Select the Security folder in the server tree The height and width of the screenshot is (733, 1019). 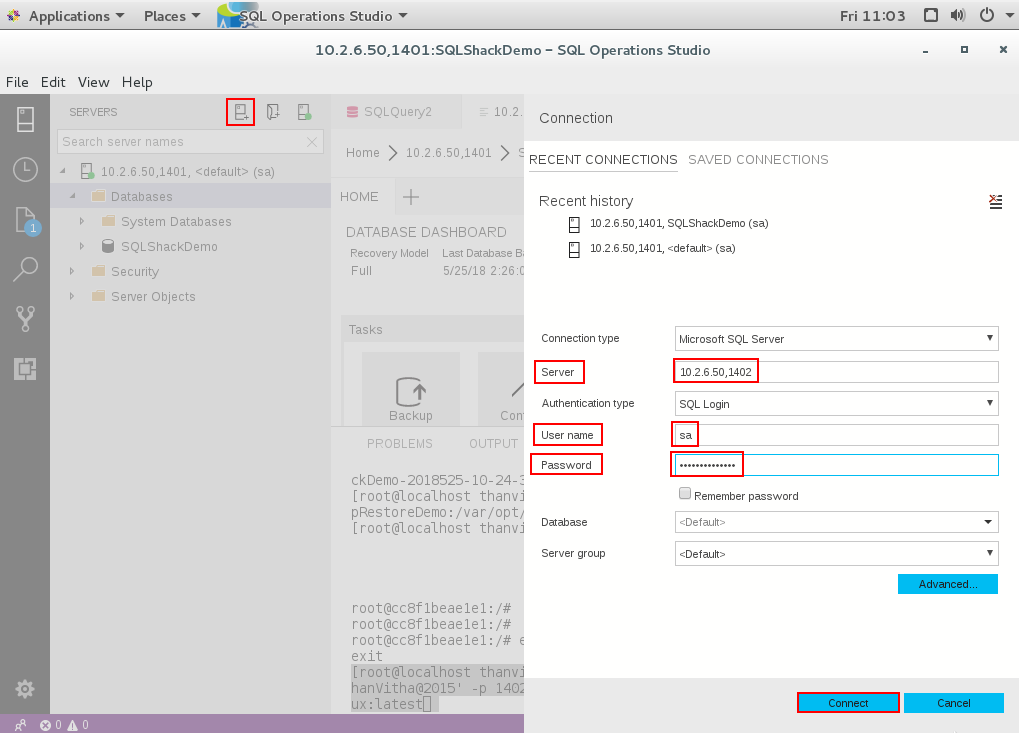pyautogui.click(x=135, y=272)
